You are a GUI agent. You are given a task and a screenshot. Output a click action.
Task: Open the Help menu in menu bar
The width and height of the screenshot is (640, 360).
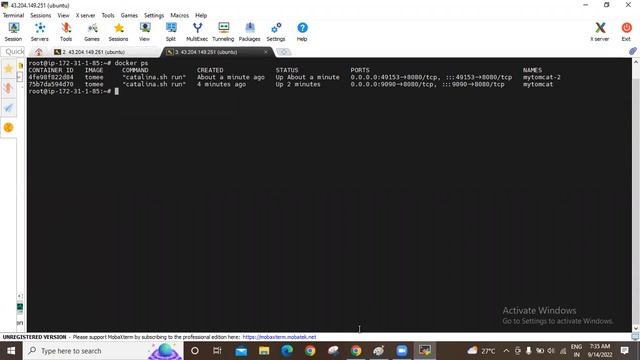[x=201, y=15]
